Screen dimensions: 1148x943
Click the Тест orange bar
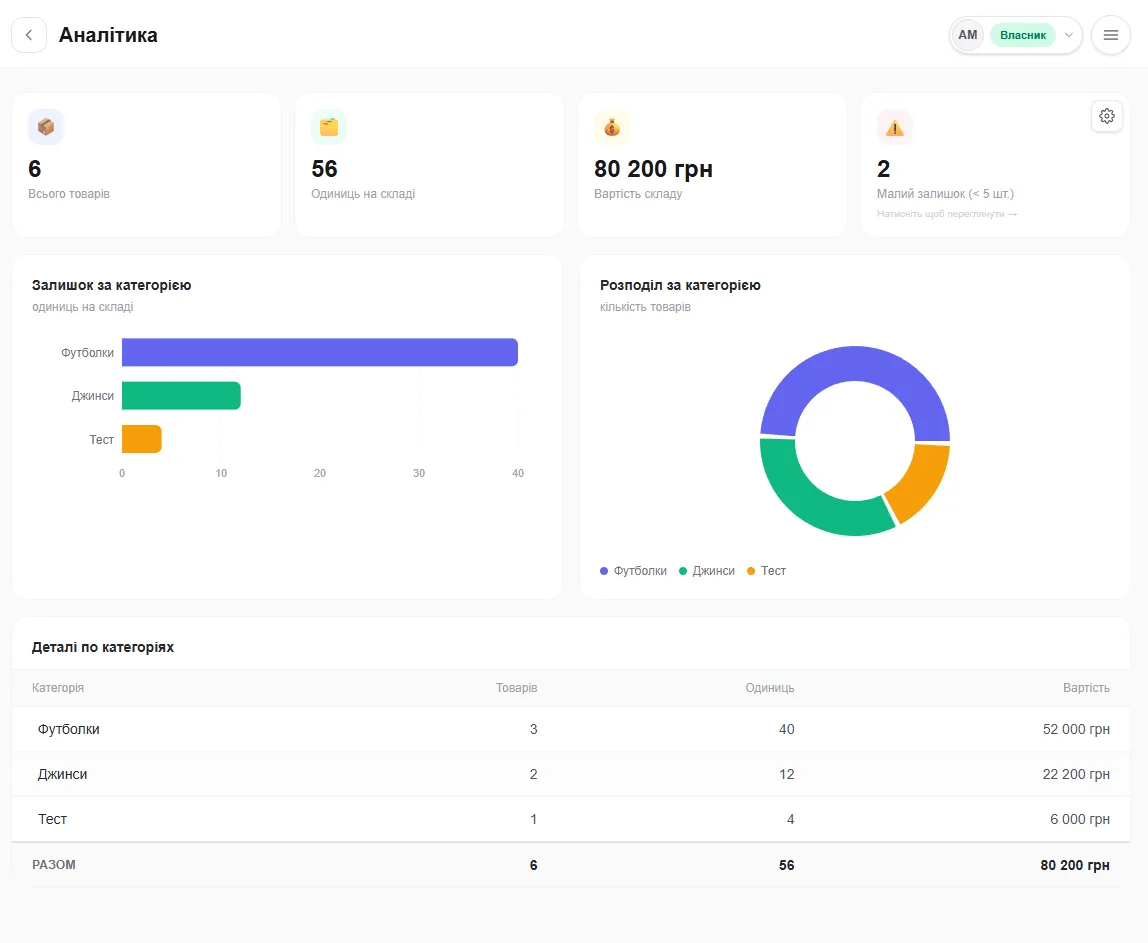pos(142,439)
